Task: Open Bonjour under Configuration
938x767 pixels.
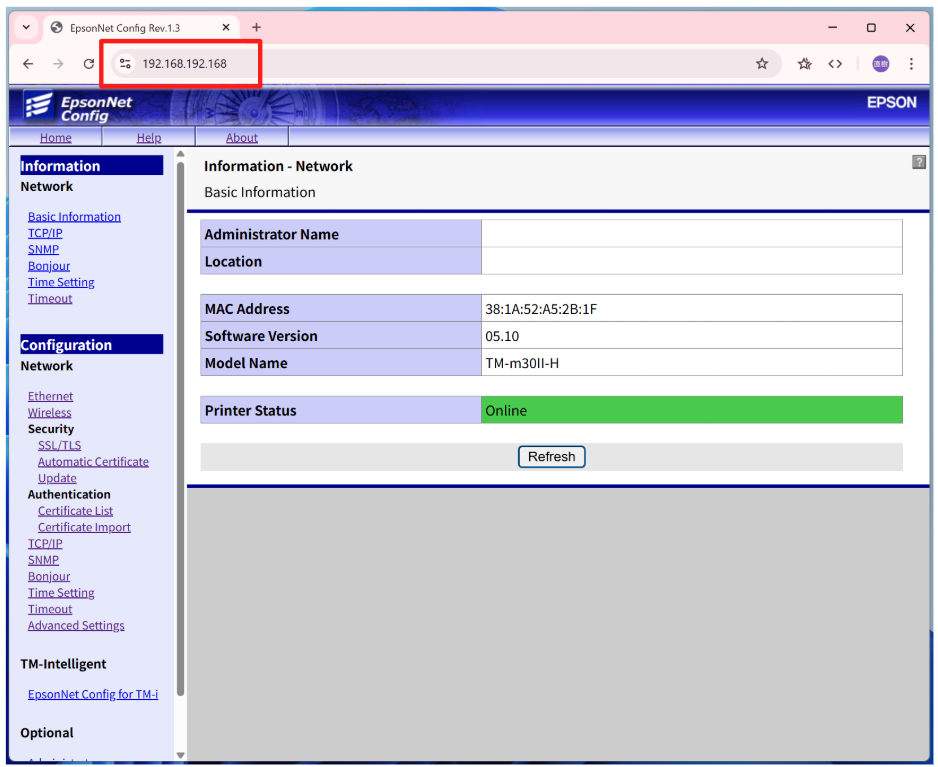Action: tap(49, 576)
